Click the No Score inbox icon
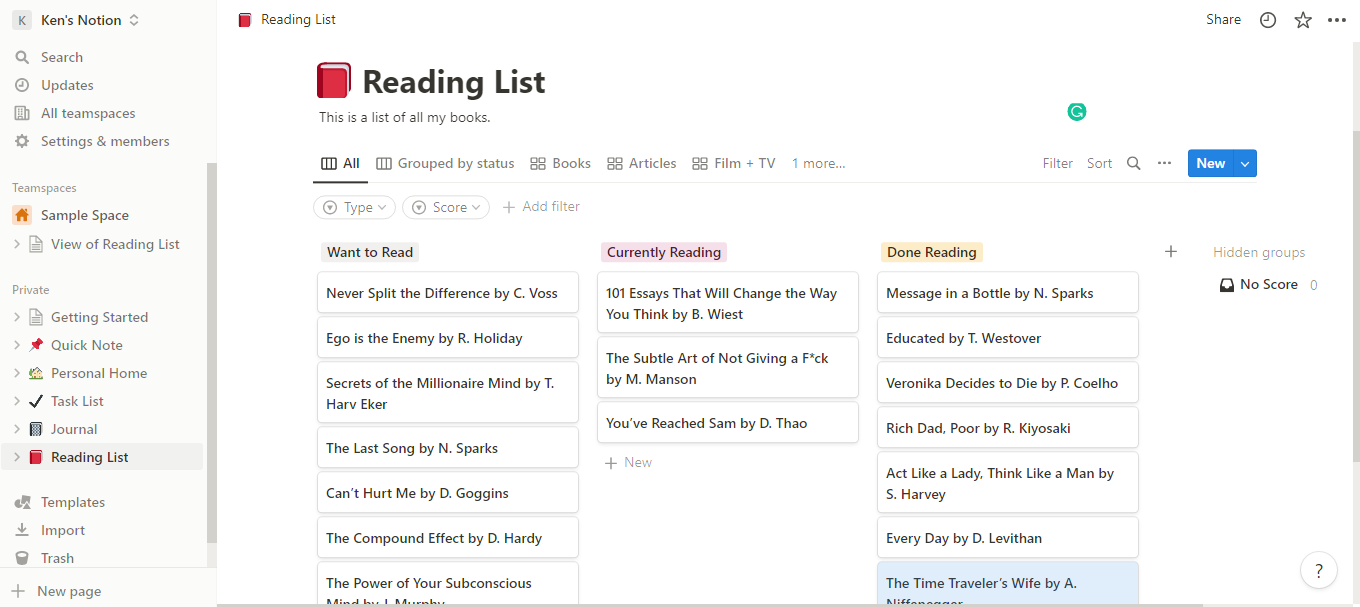Image resolution: width=1360 pixels, height=607 pixels. pyautogui.click(x=1227, y=285)
